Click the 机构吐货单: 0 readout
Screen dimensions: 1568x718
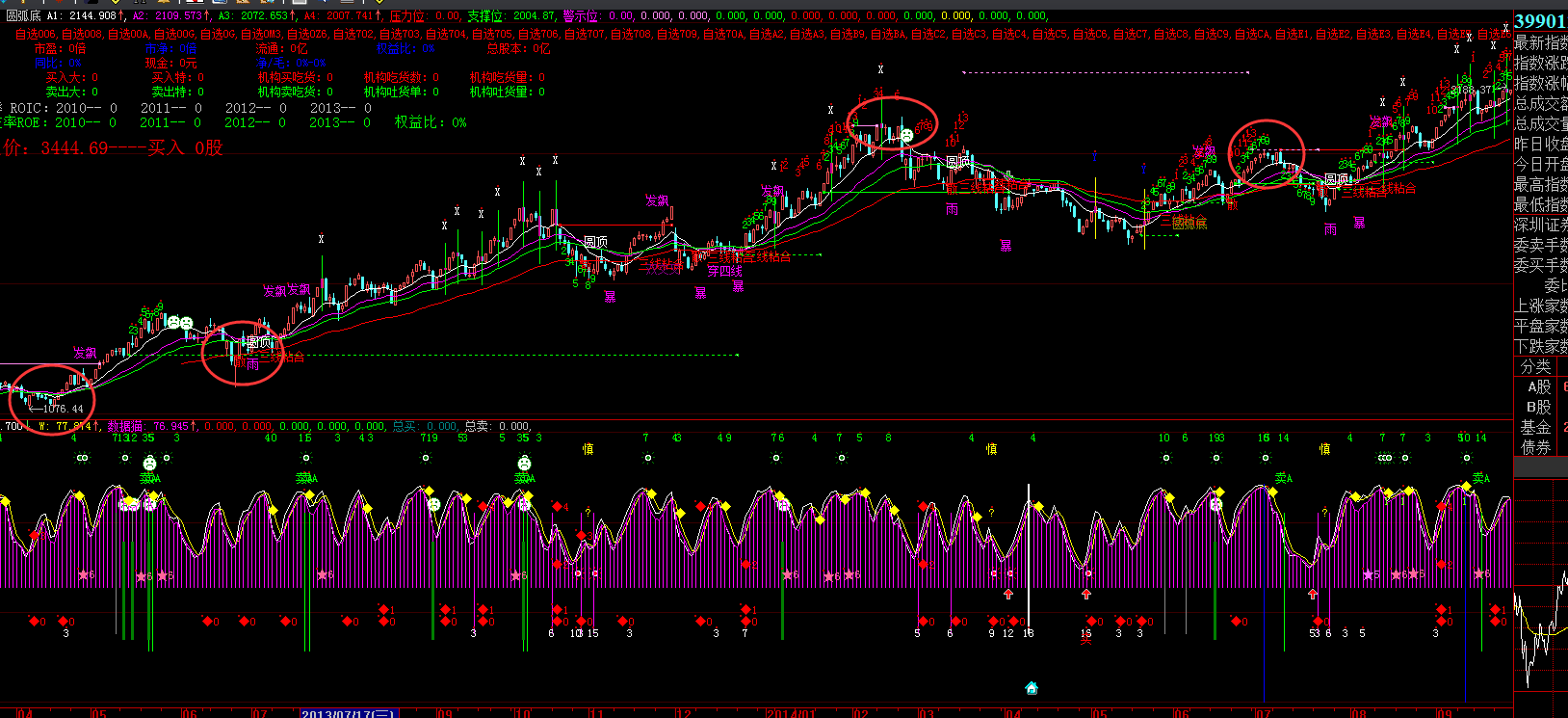point(402,92)
